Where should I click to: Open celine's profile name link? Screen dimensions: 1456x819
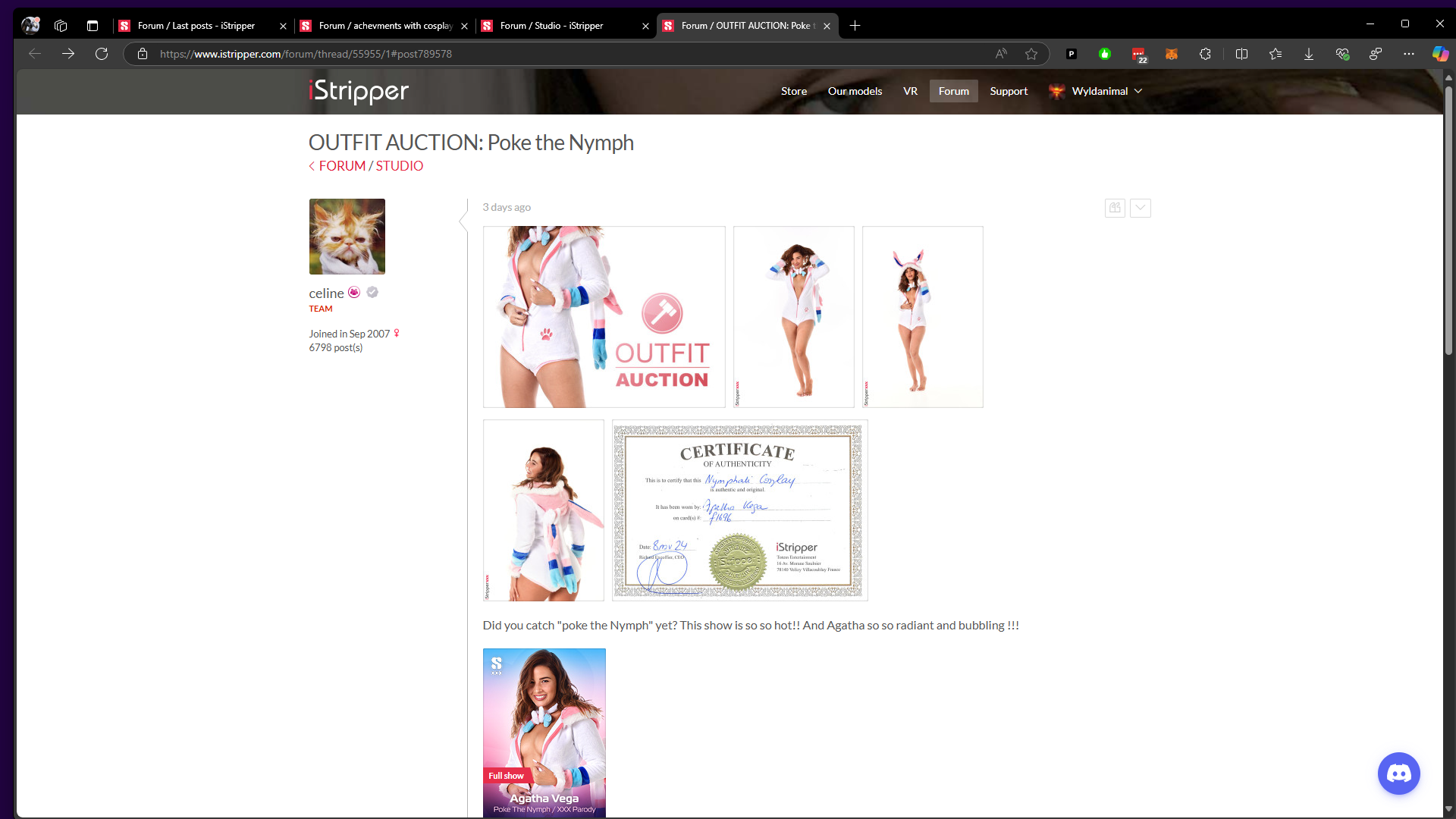[326, 293]
